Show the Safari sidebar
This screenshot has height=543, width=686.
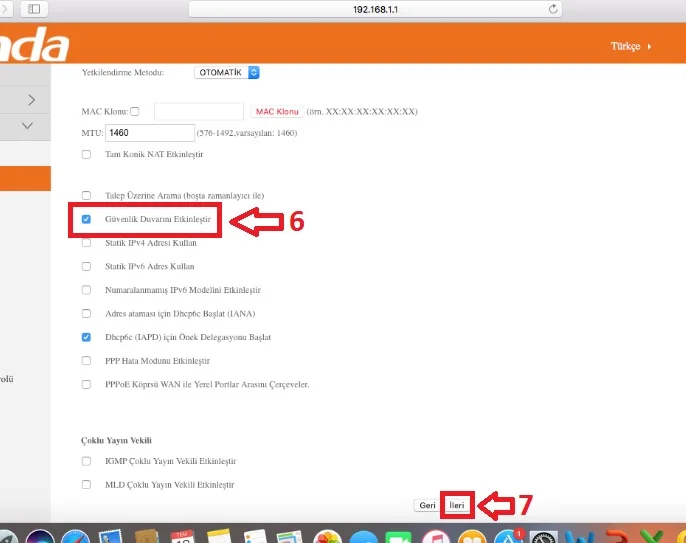pos(34,9)
